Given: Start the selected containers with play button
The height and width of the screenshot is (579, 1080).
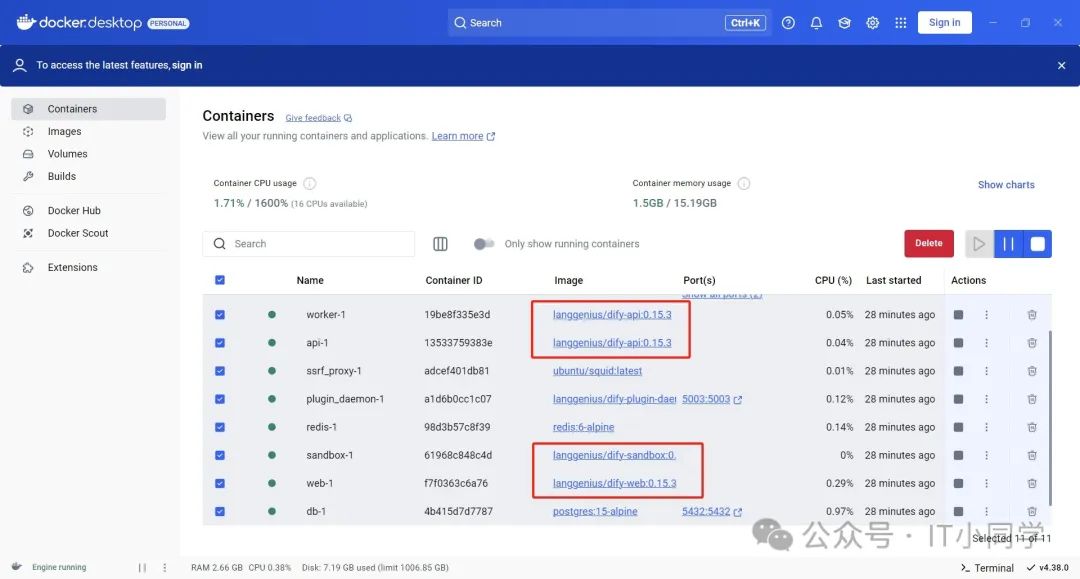Looking at the screenshot, I should coord(979,243).
